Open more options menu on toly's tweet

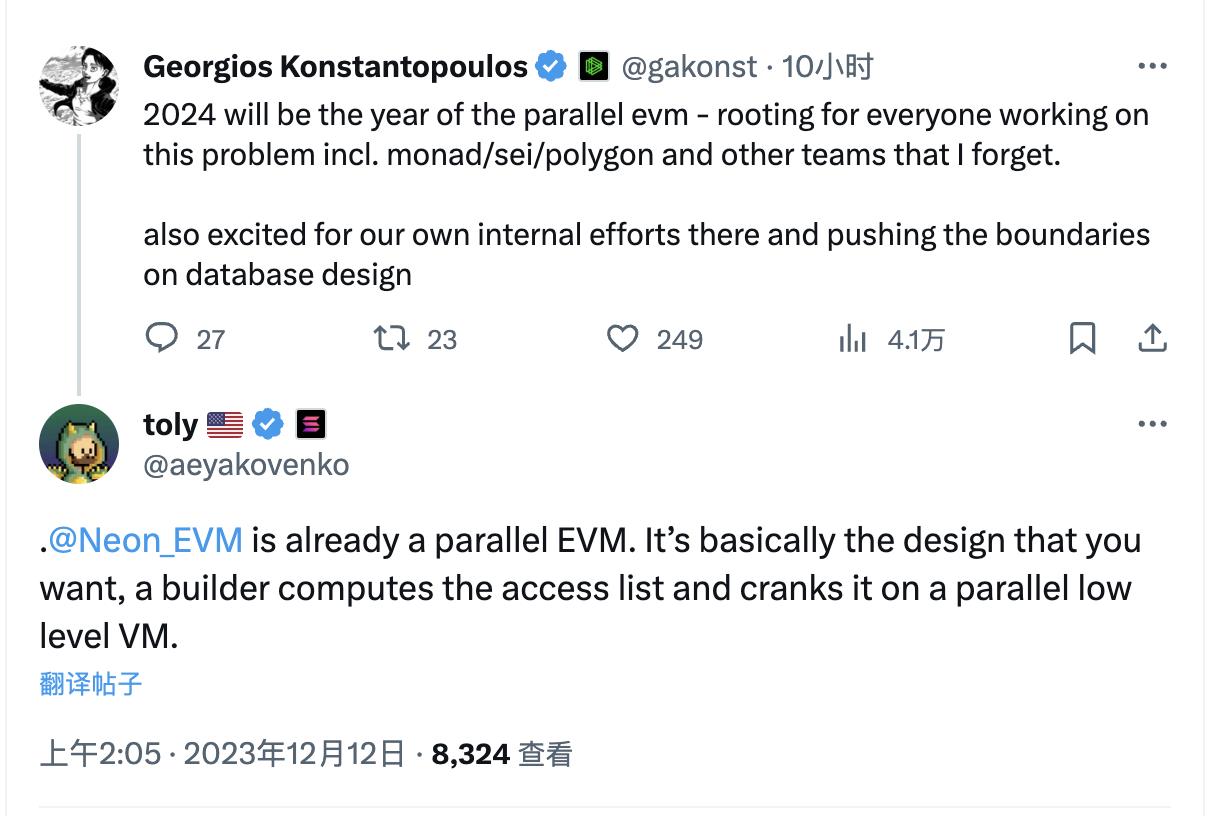click(1152, 425)
